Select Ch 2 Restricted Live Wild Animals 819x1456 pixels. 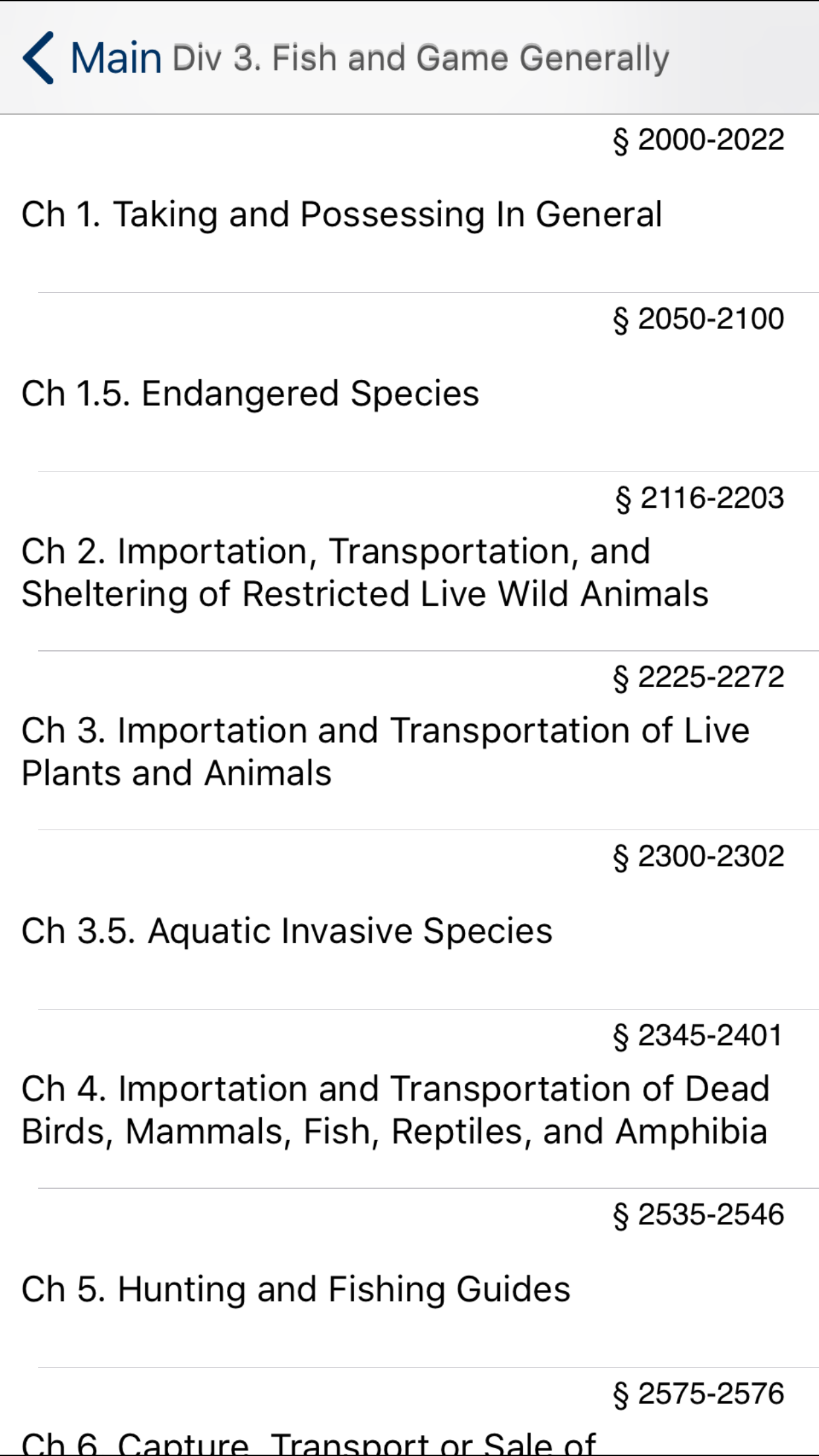click(x=365, y=572)
